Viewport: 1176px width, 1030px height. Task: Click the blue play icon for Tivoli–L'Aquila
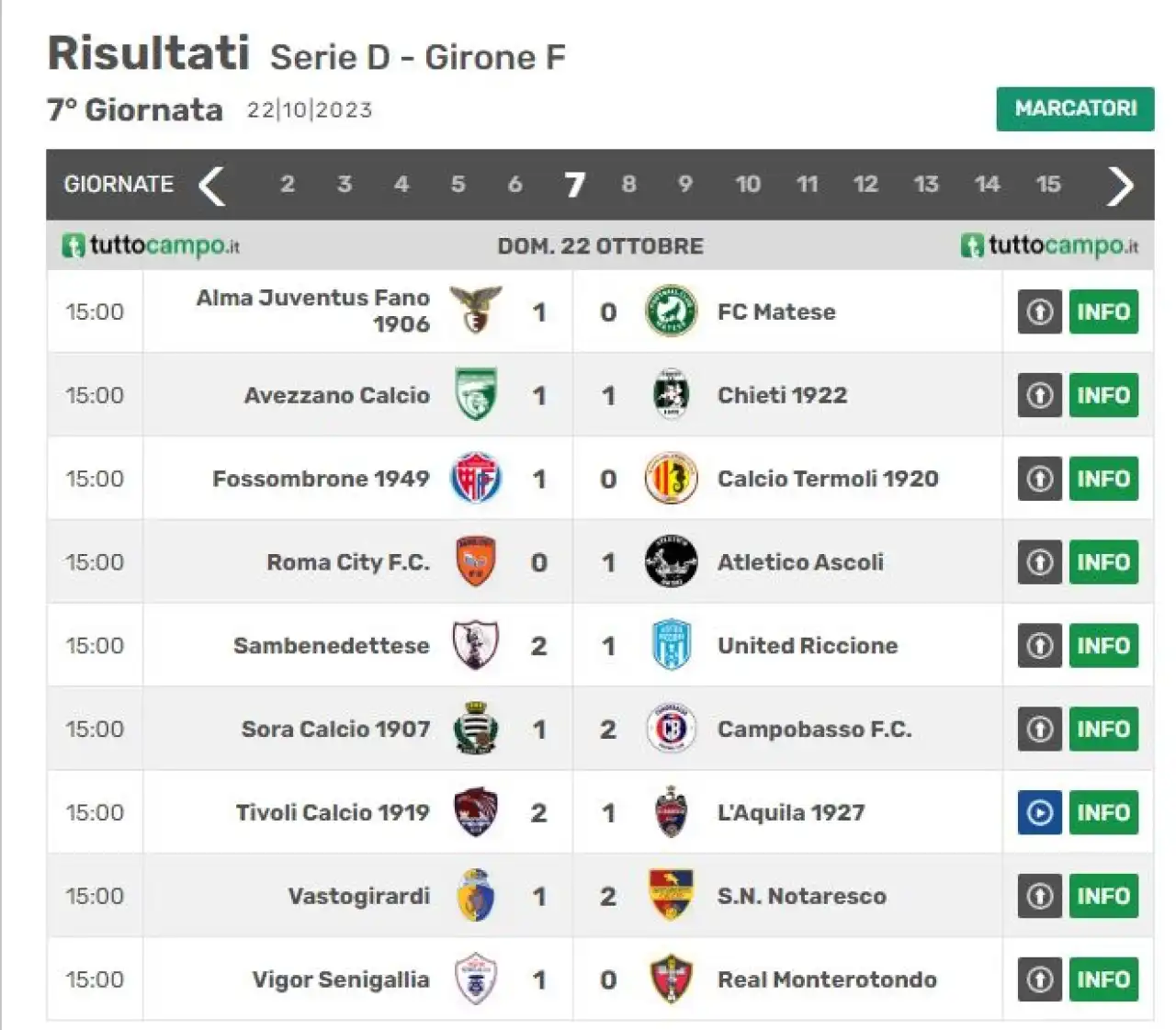coord(1040,812)
